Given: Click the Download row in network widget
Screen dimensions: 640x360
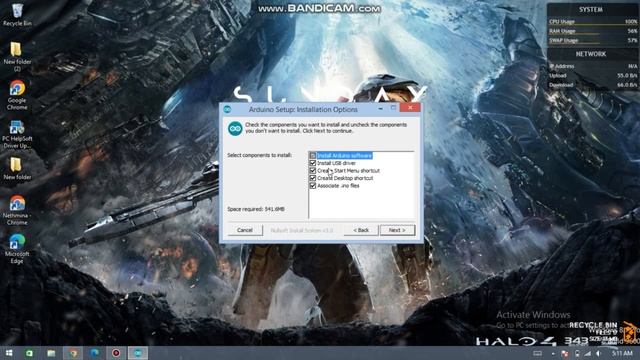Looking at the screenshot, I should [x=593, y=85].
